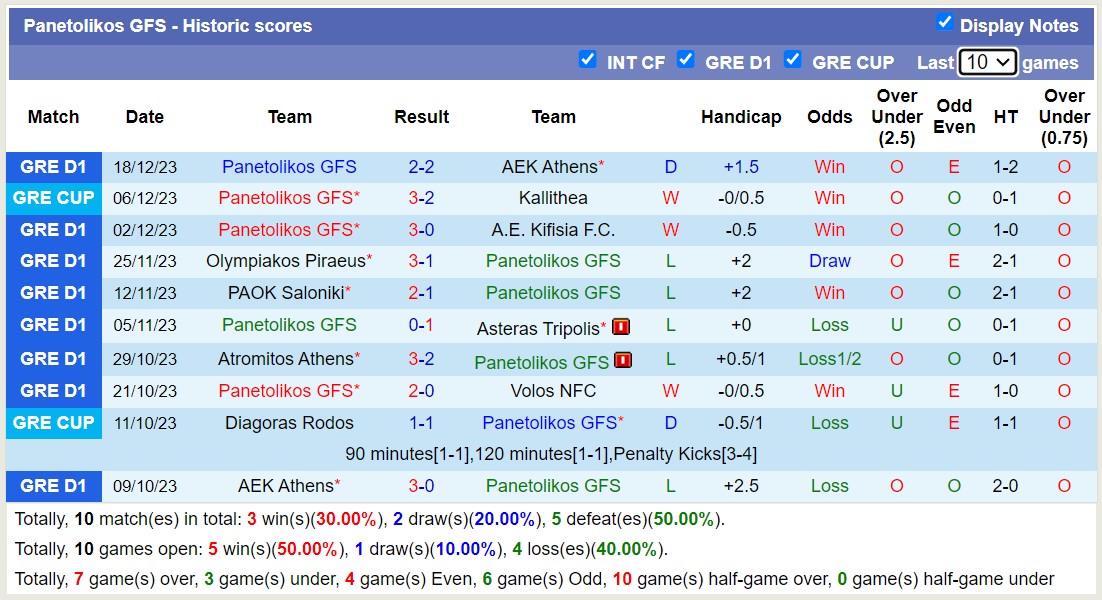Click the red card icon on the Atromitos row
Viewport: 1102px width, 600px height.
point(624,359)
